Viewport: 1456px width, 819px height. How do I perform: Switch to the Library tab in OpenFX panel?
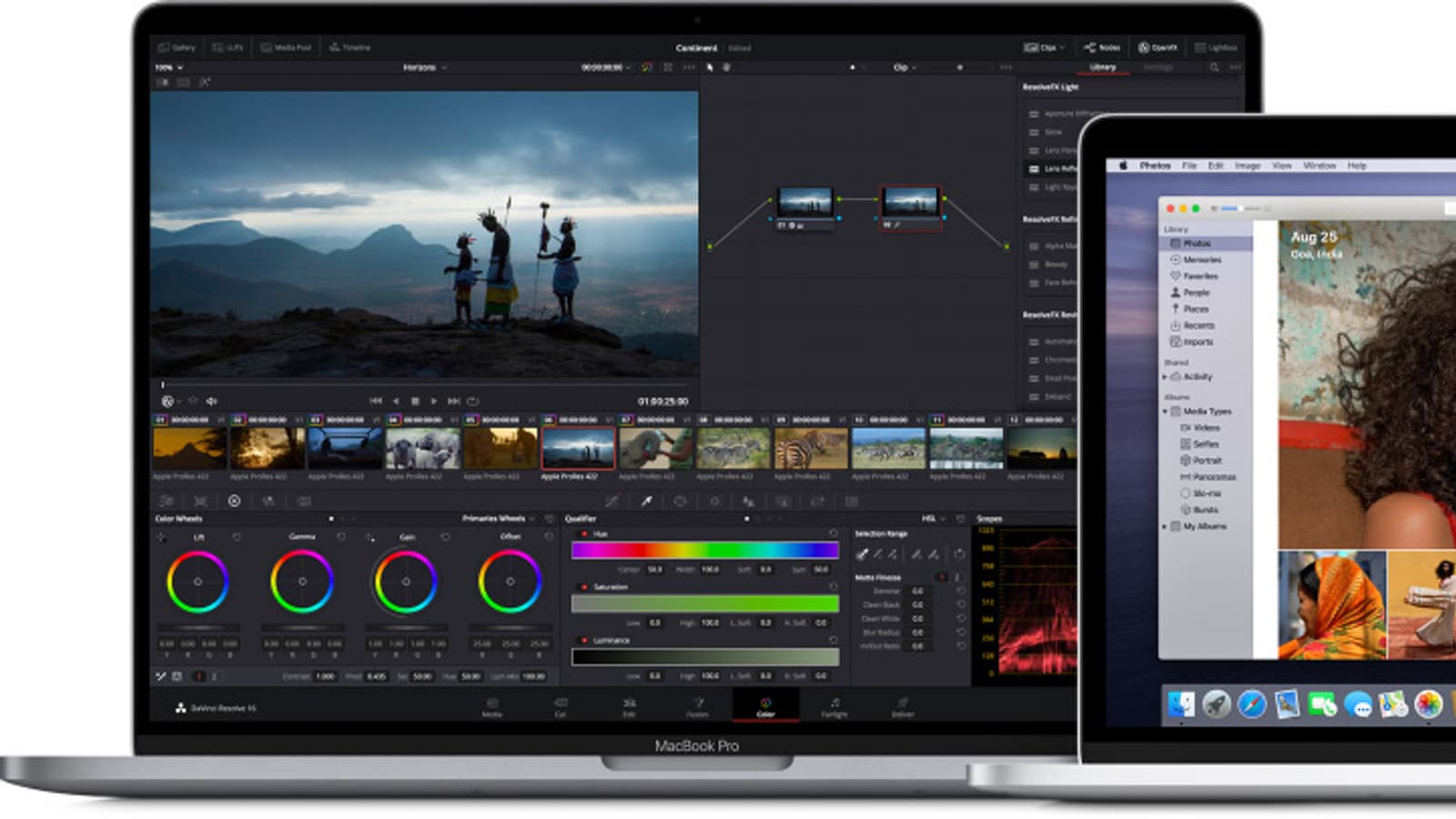click(x=1103, y=67)
